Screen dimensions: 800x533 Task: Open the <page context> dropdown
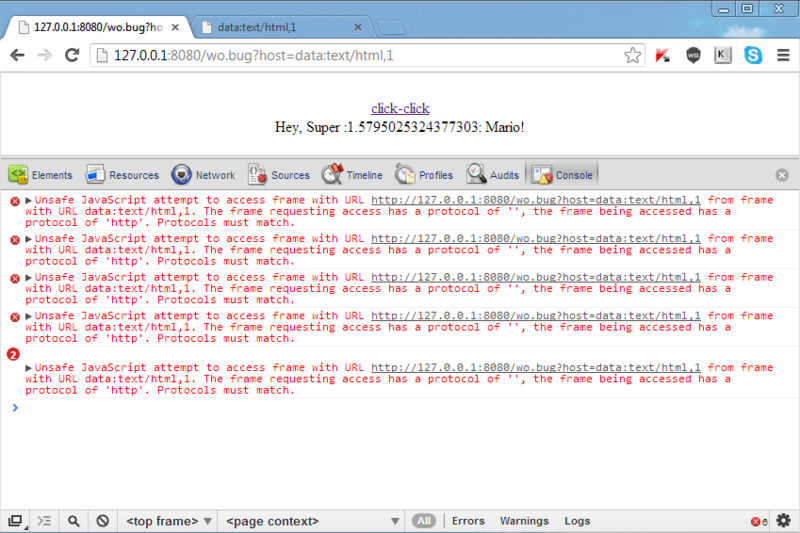(x=312, y=521)
